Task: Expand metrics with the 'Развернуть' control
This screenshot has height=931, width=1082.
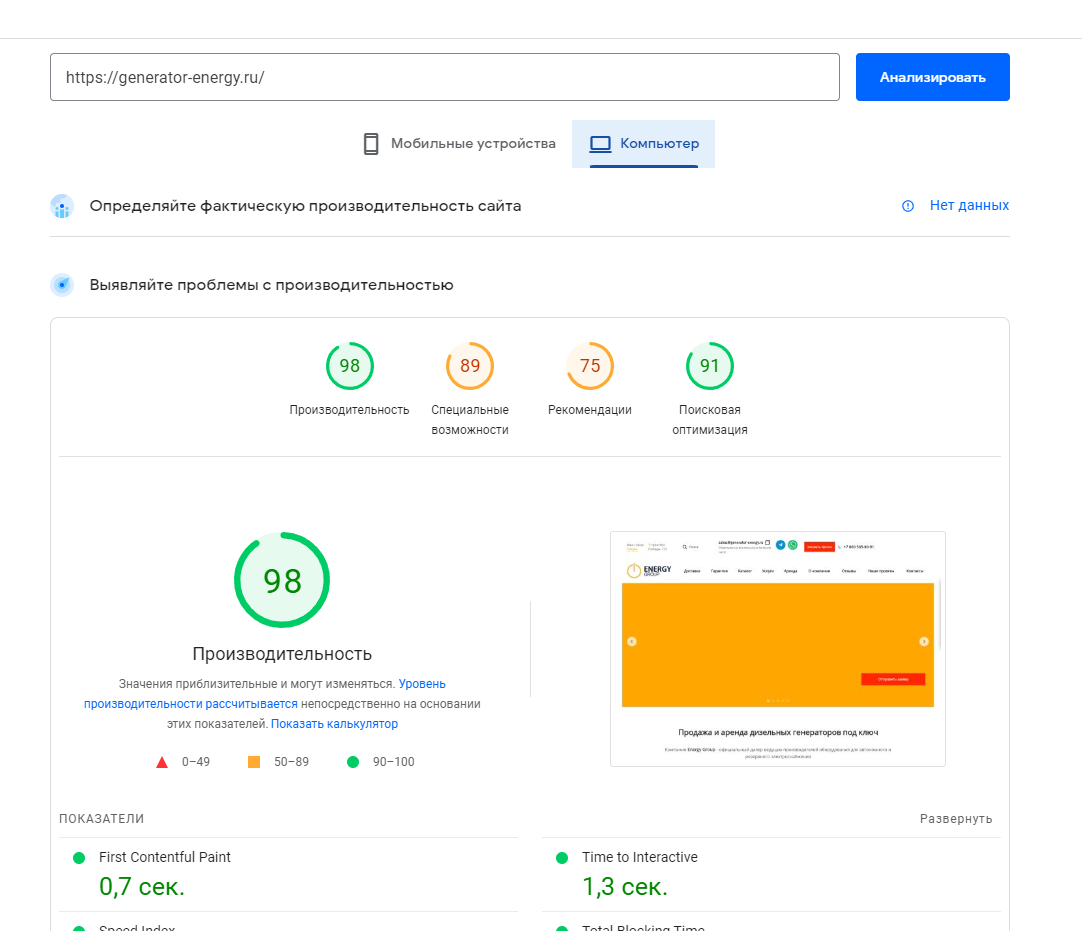Action: 956,819
